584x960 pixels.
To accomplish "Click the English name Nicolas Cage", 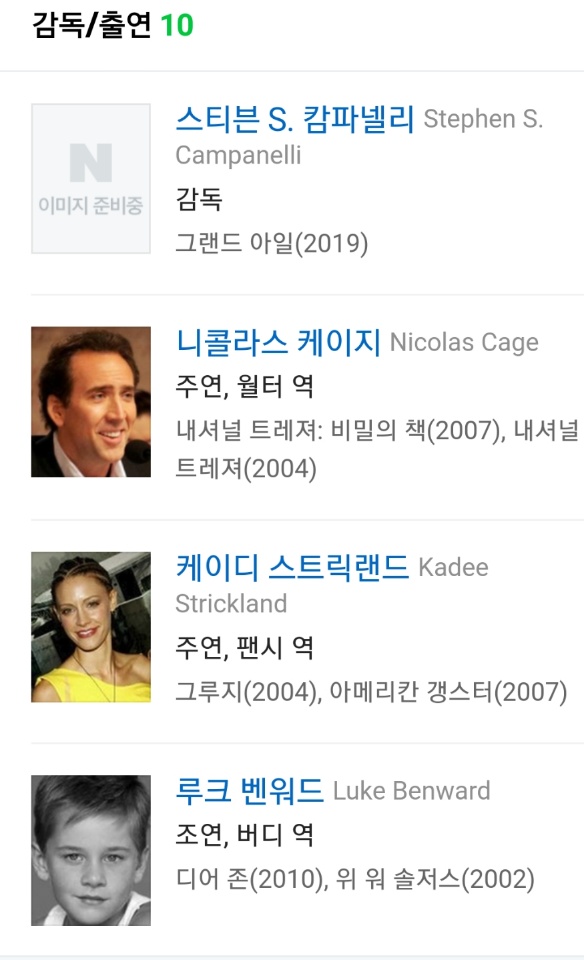I will pyautogui.click(x=464, y=342).
